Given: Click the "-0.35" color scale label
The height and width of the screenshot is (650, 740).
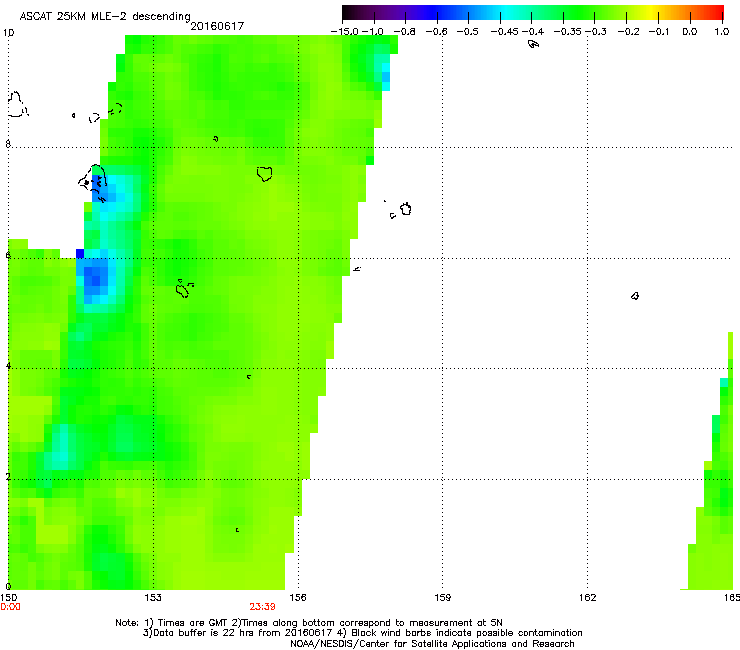Looking at the screenshot, I should click(x=568, y=32).
